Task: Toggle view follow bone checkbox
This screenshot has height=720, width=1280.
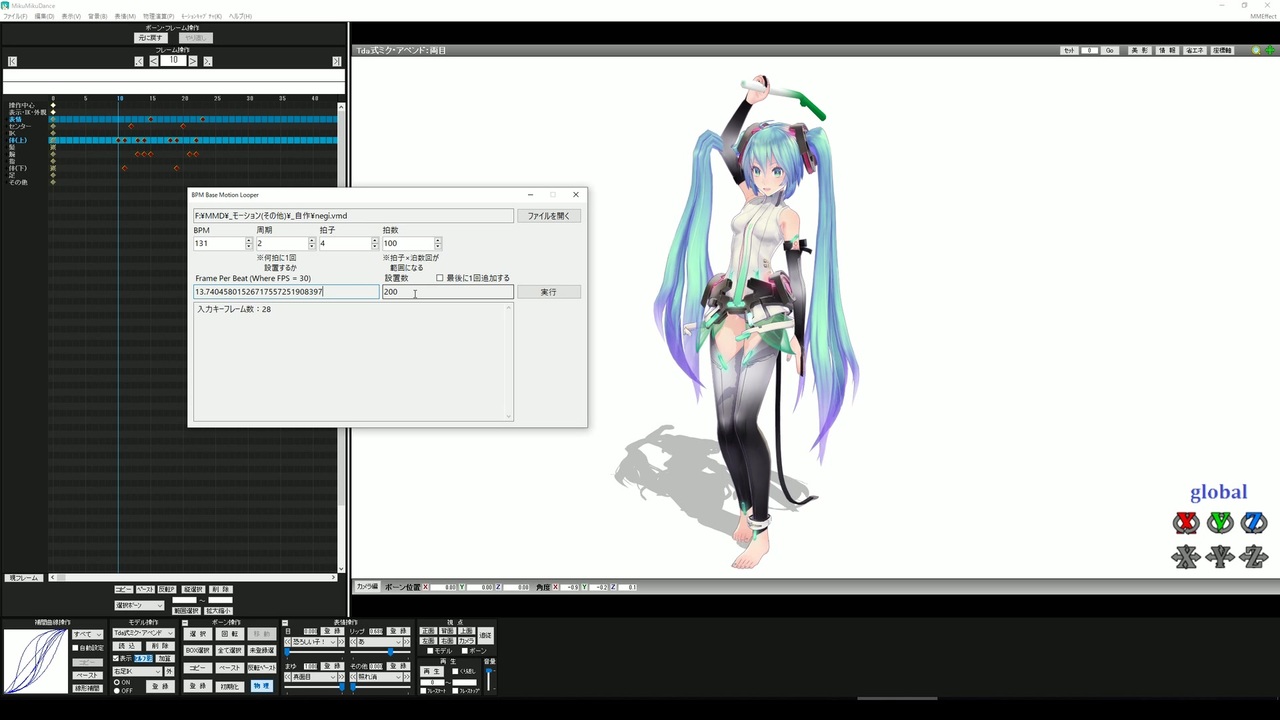Action: 465,651
